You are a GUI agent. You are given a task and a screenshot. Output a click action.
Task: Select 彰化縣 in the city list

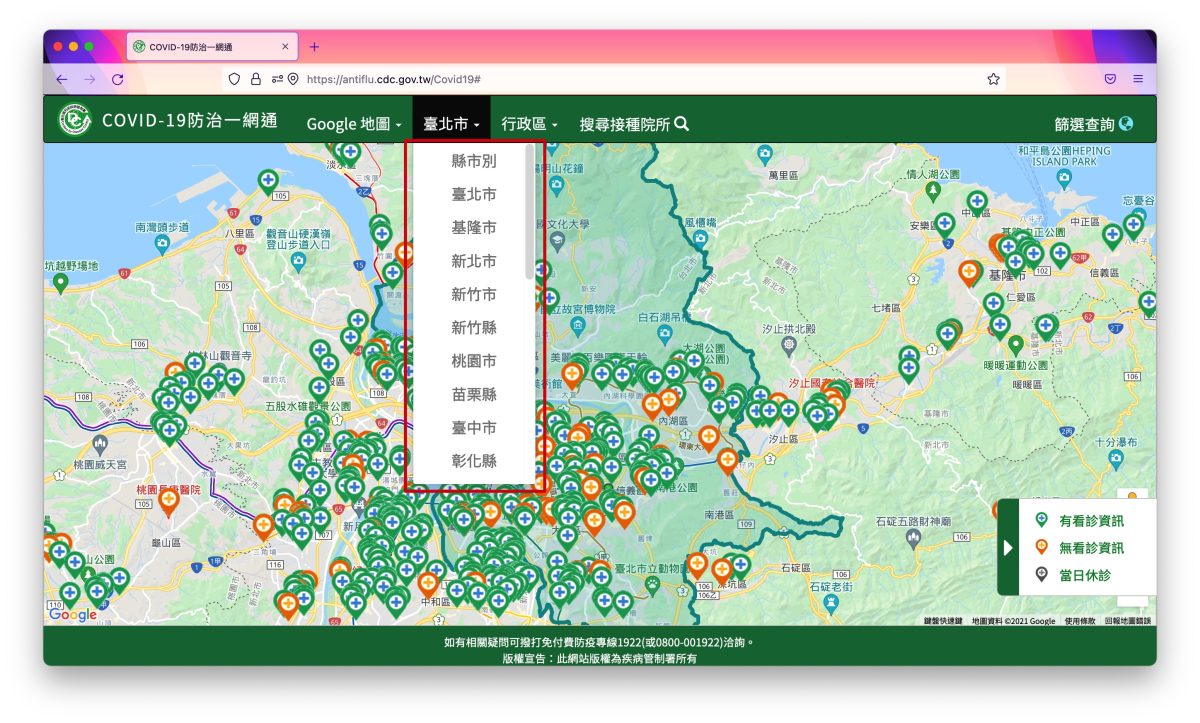point(474,461)
